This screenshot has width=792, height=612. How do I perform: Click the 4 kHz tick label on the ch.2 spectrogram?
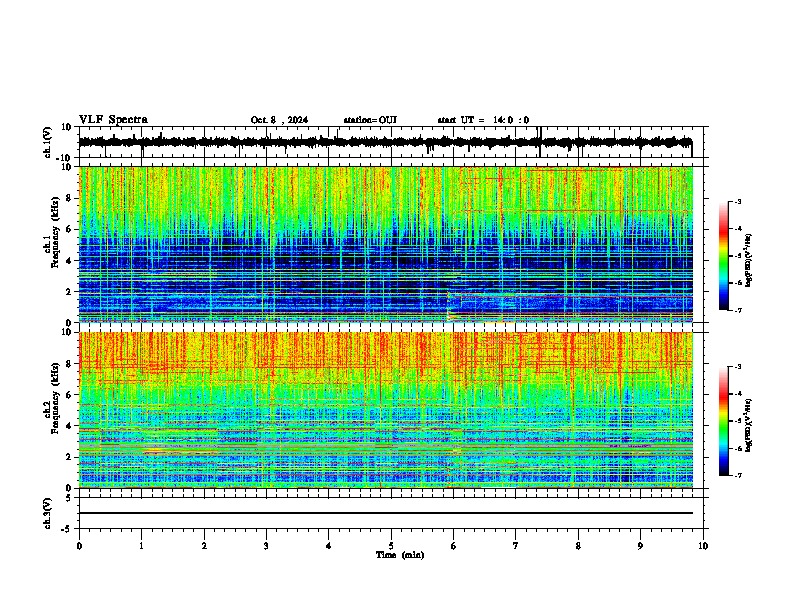[69, 426]
